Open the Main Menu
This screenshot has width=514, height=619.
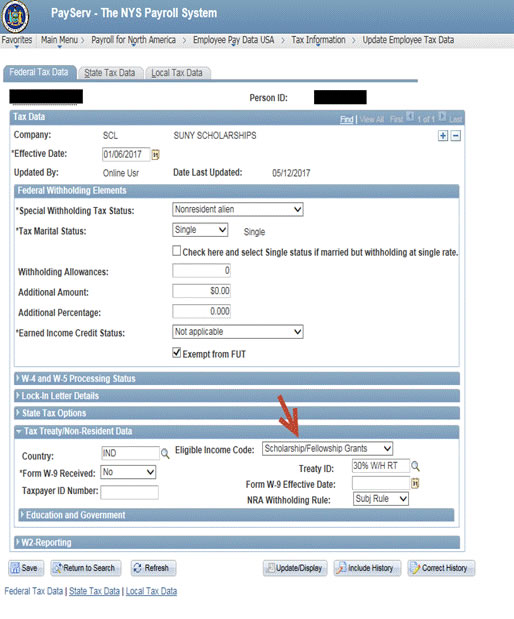(x=60, y=40)
